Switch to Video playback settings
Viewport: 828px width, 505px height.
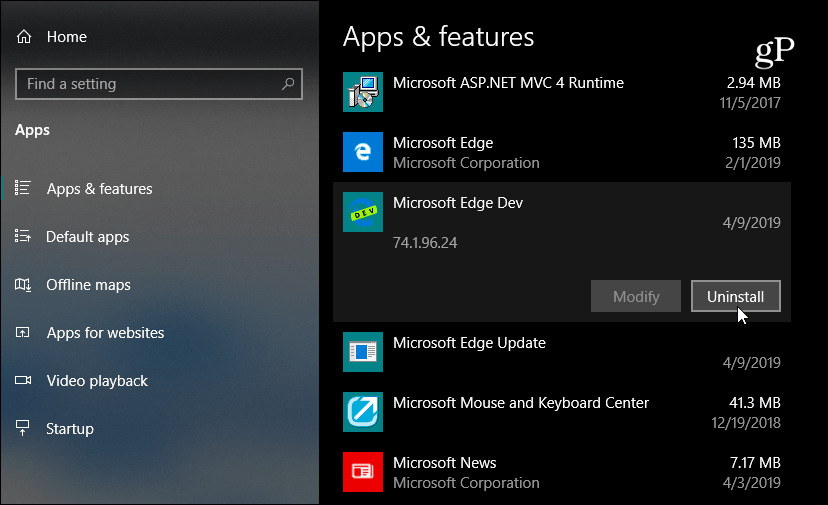coord(97,381)
